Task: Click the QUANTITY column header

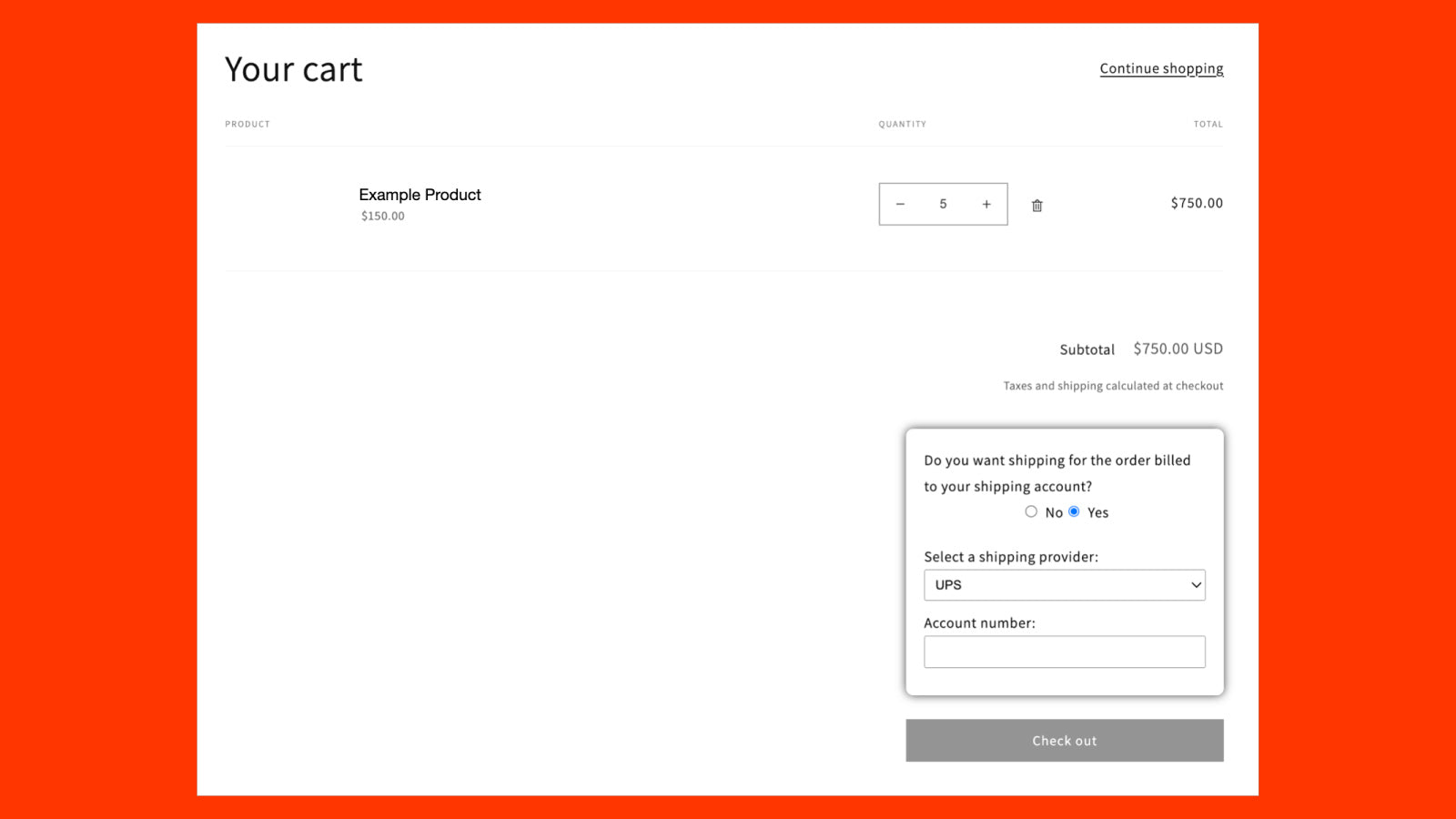Action: click(x=902, y=124)
